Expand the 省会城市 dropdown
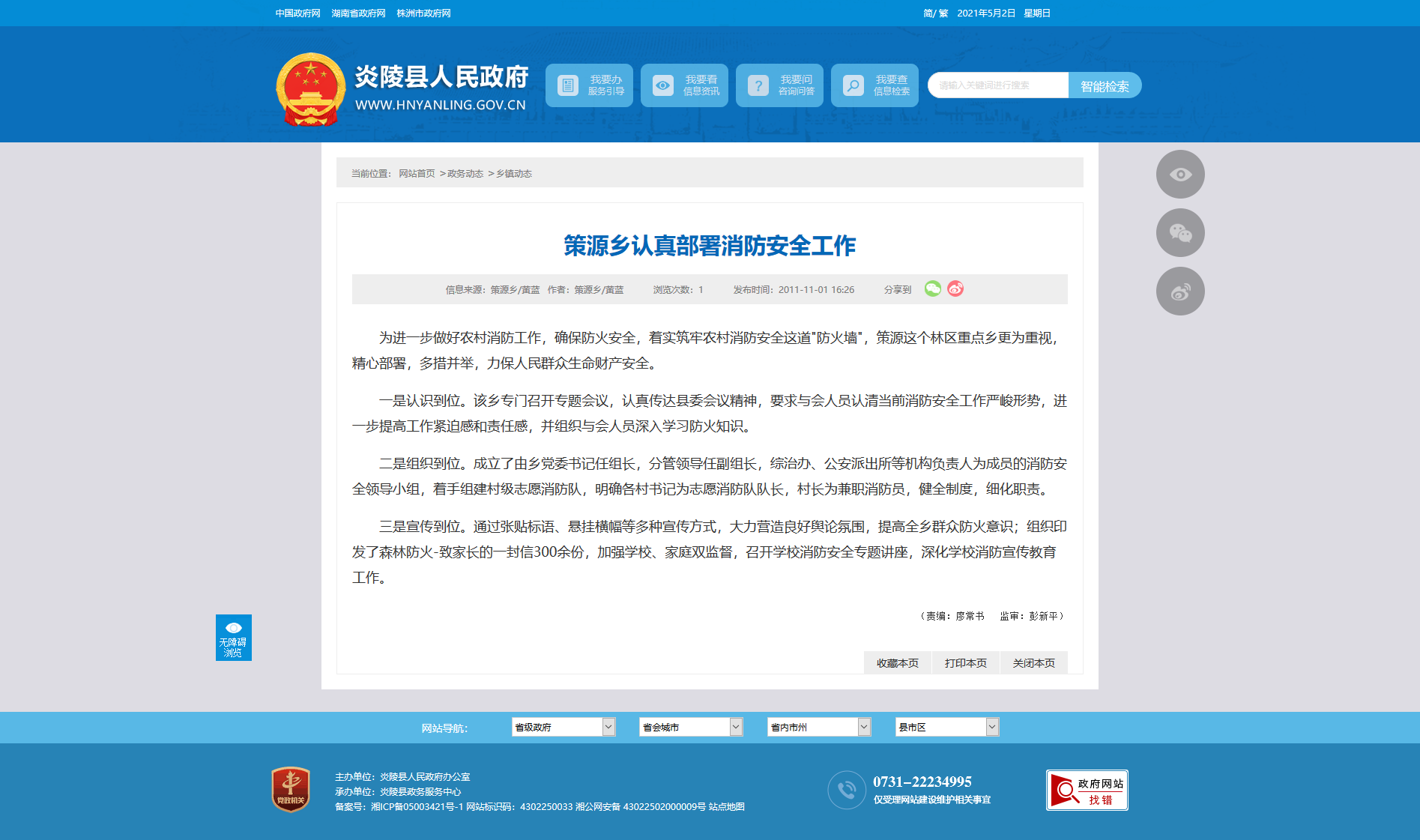1420x840 pixels. coord(690,727)
